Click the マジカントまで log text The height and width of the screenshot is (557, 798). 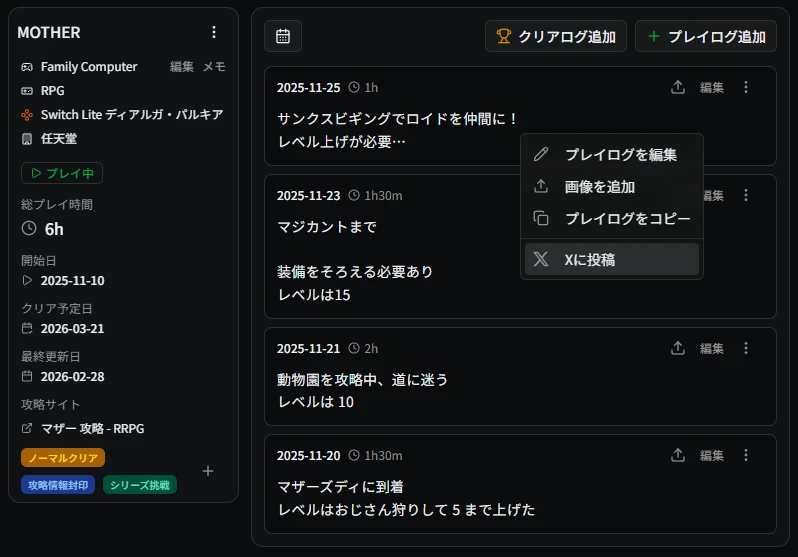pos(327,227)
